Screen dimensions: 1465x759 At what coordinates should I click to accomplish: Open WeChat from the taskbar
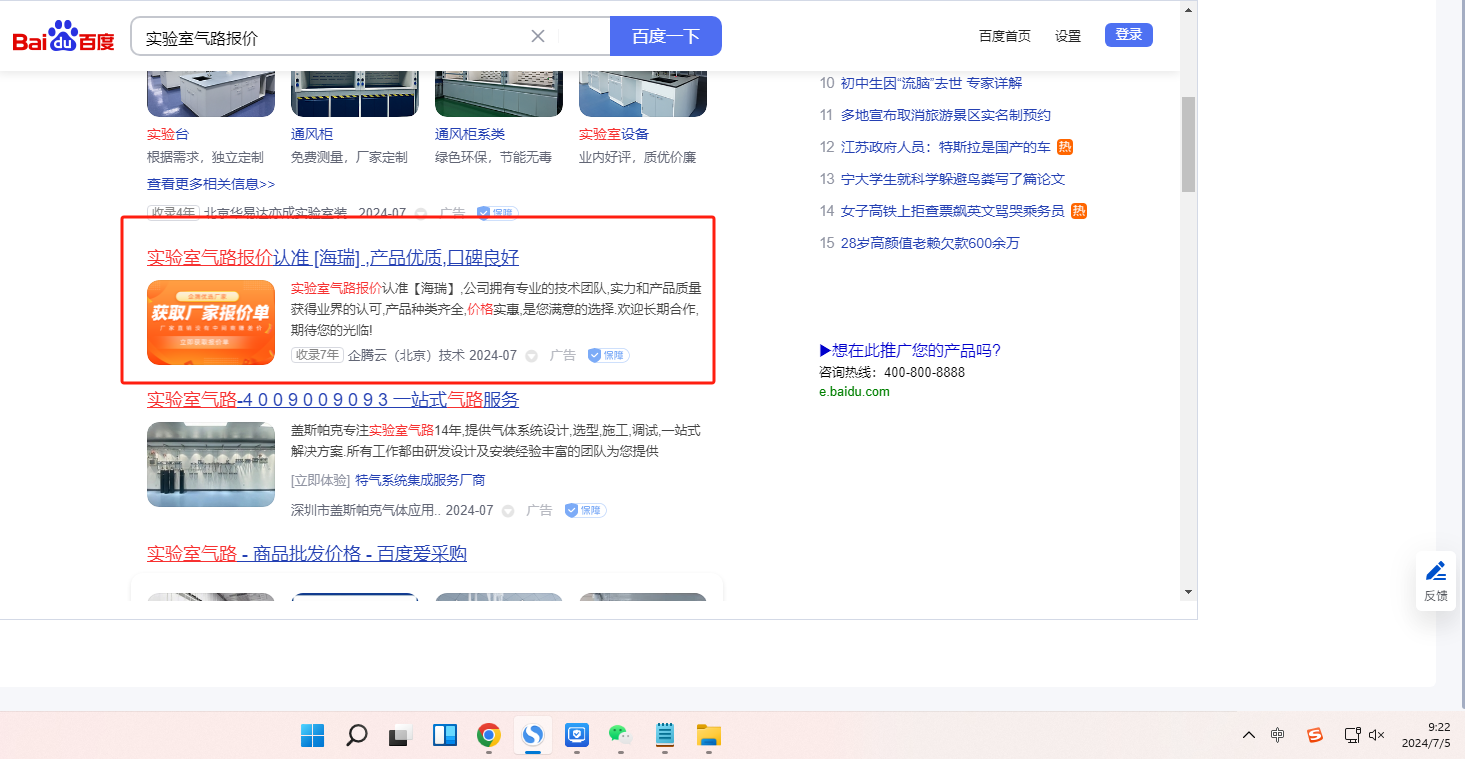click(x=620, y=736)
